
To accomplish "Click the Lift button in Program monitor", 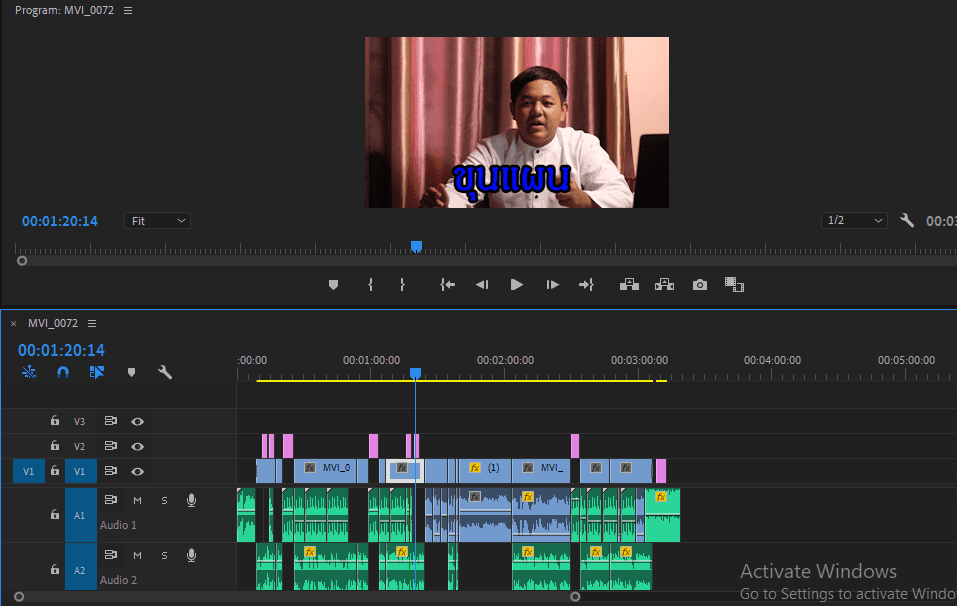I will tap(629, 285).
